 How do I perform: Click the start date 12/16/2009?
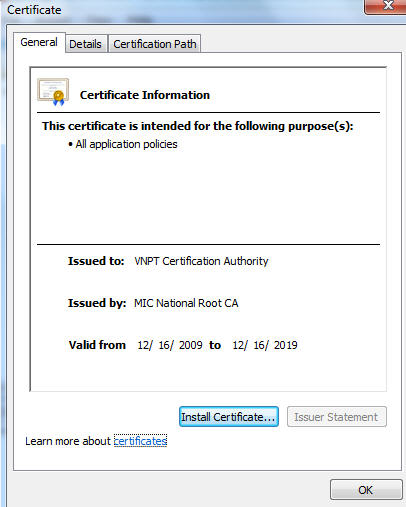pos(170,345)
